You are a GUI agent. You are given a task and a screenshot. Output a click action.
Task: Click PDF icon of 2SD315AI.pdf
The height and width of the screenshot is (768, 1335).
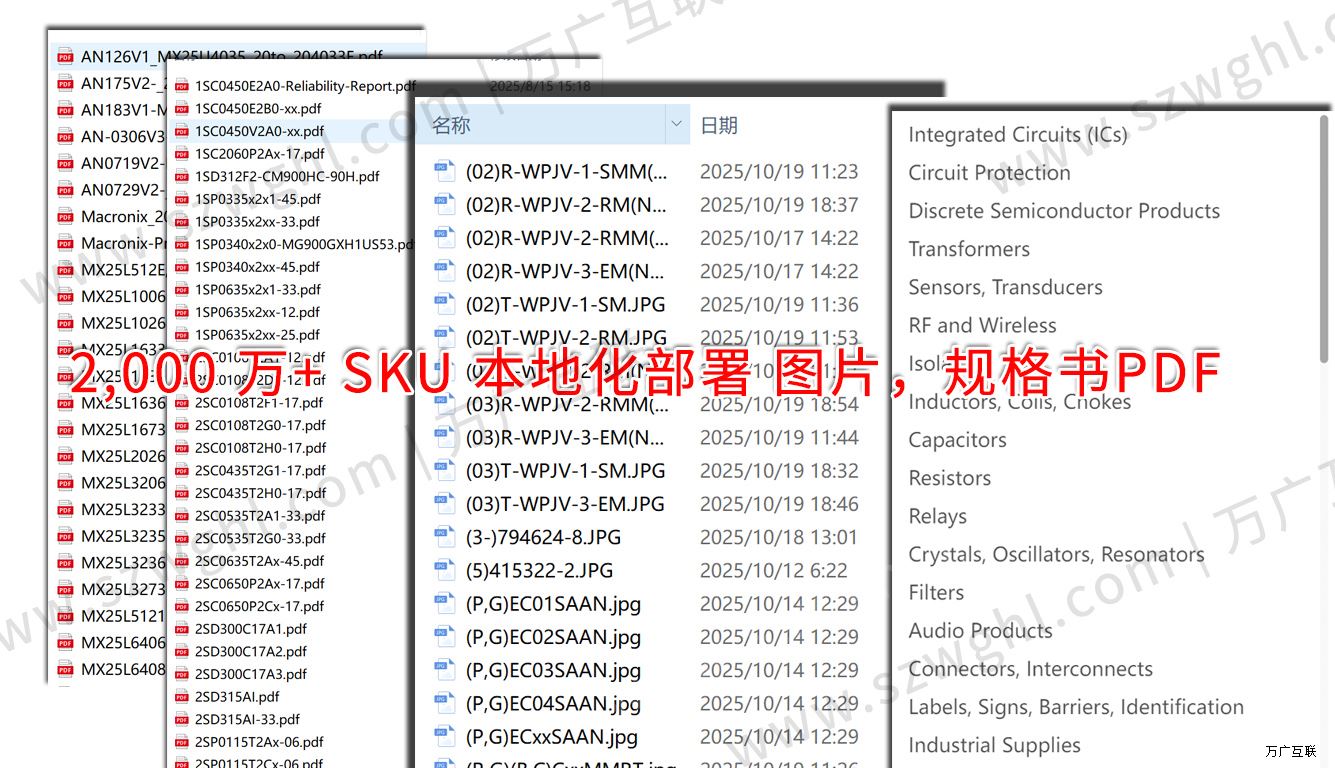[x=182, y=697]
